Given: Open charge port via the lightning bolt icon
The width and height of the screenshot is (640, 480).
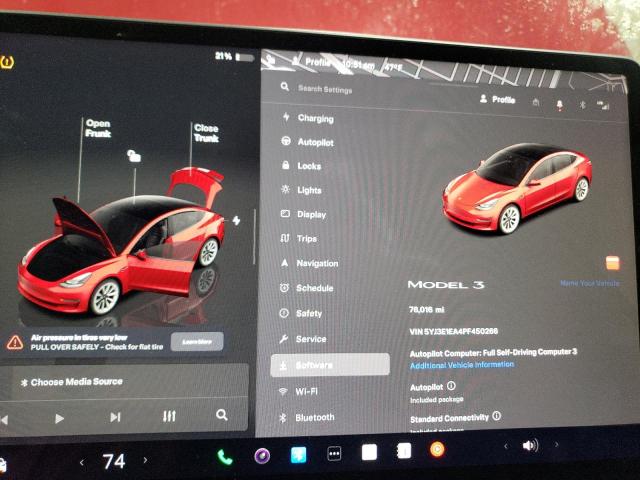Looking at the screenshot, I should [236, 220].
